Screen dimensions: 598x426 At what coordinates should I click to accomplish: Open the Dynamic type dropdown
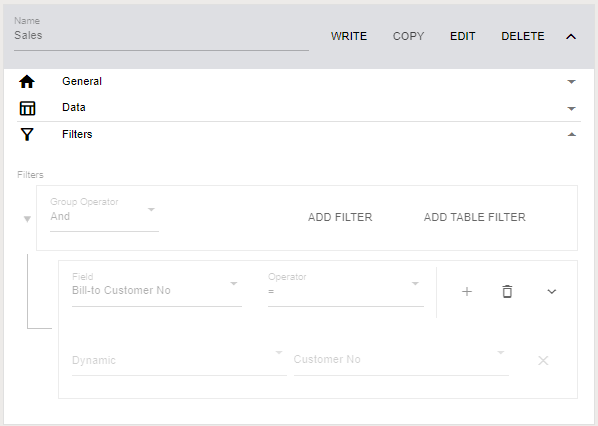(179, 359)
